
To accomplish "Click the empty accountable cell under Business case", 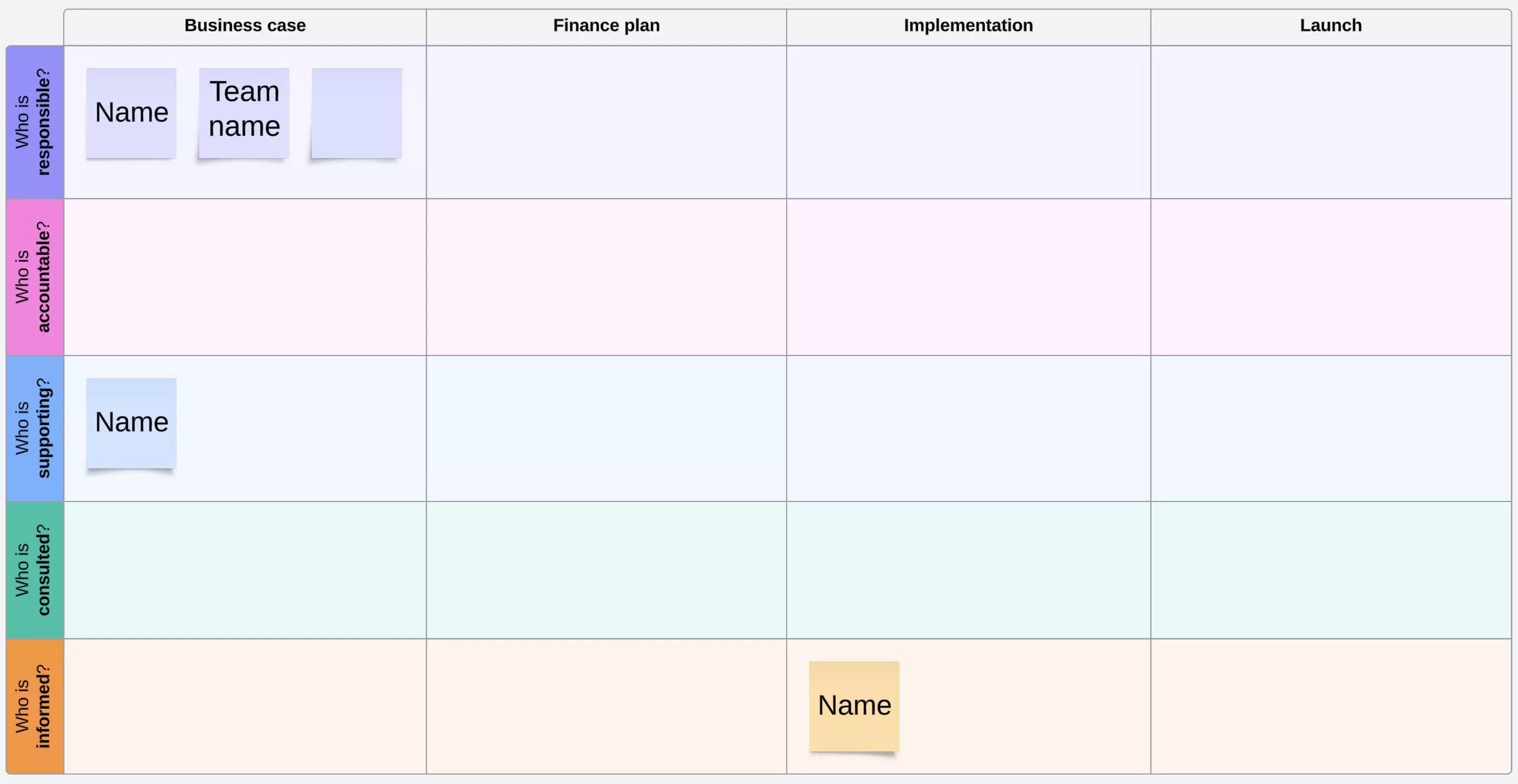I will coord(245,277).
